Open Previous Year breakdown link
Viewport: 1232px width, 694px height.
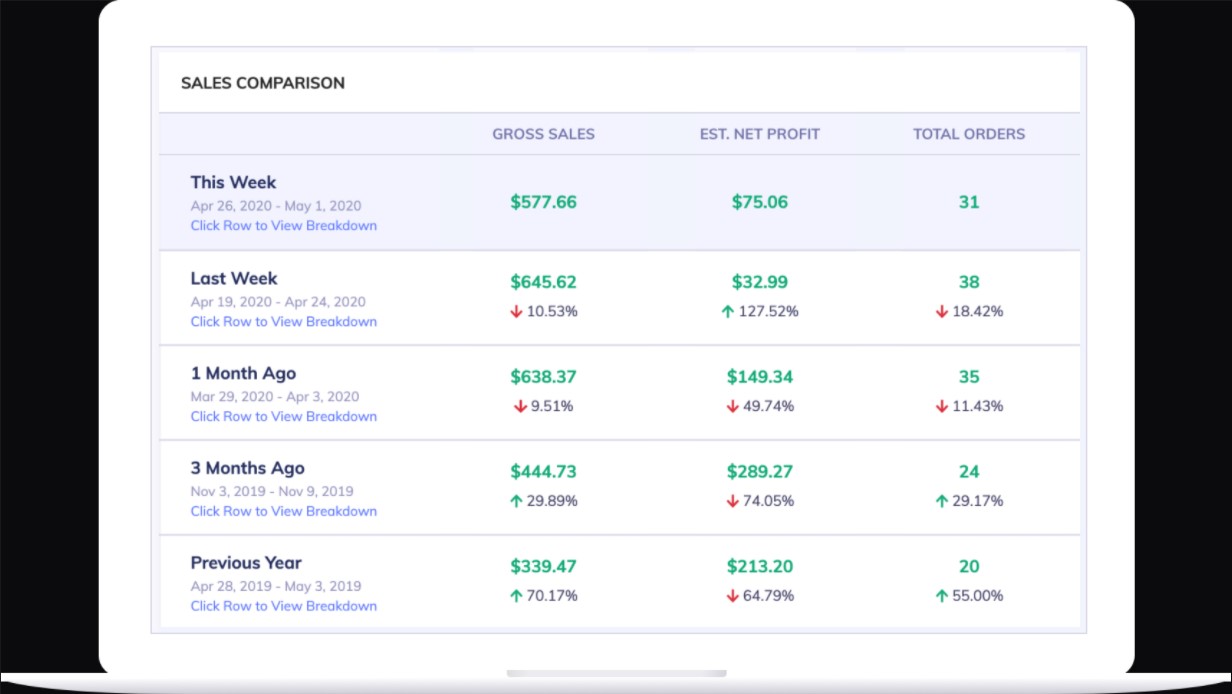click(x=284, y=606)
